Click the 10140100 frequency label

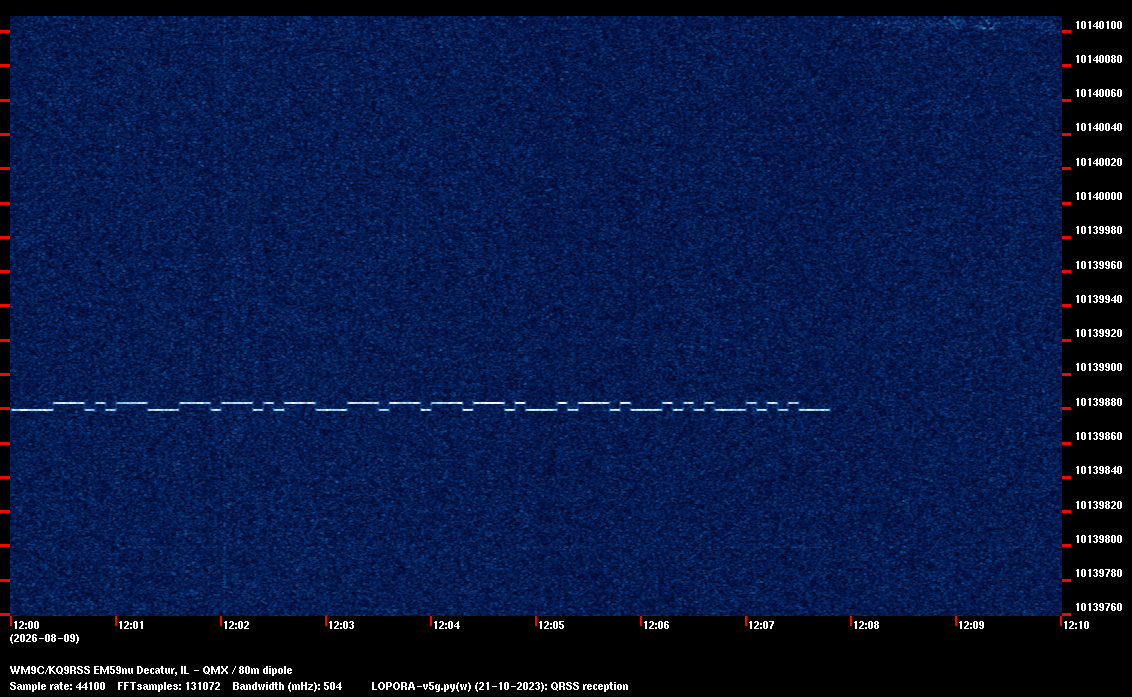click(x=1098, y=25)
